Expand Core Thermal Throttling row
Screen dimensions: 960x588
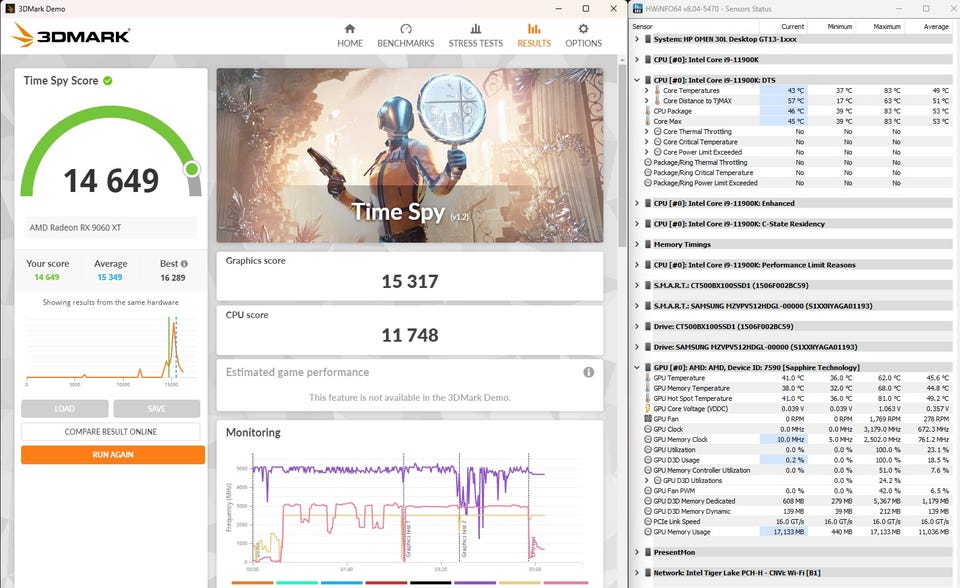[647, 132]
